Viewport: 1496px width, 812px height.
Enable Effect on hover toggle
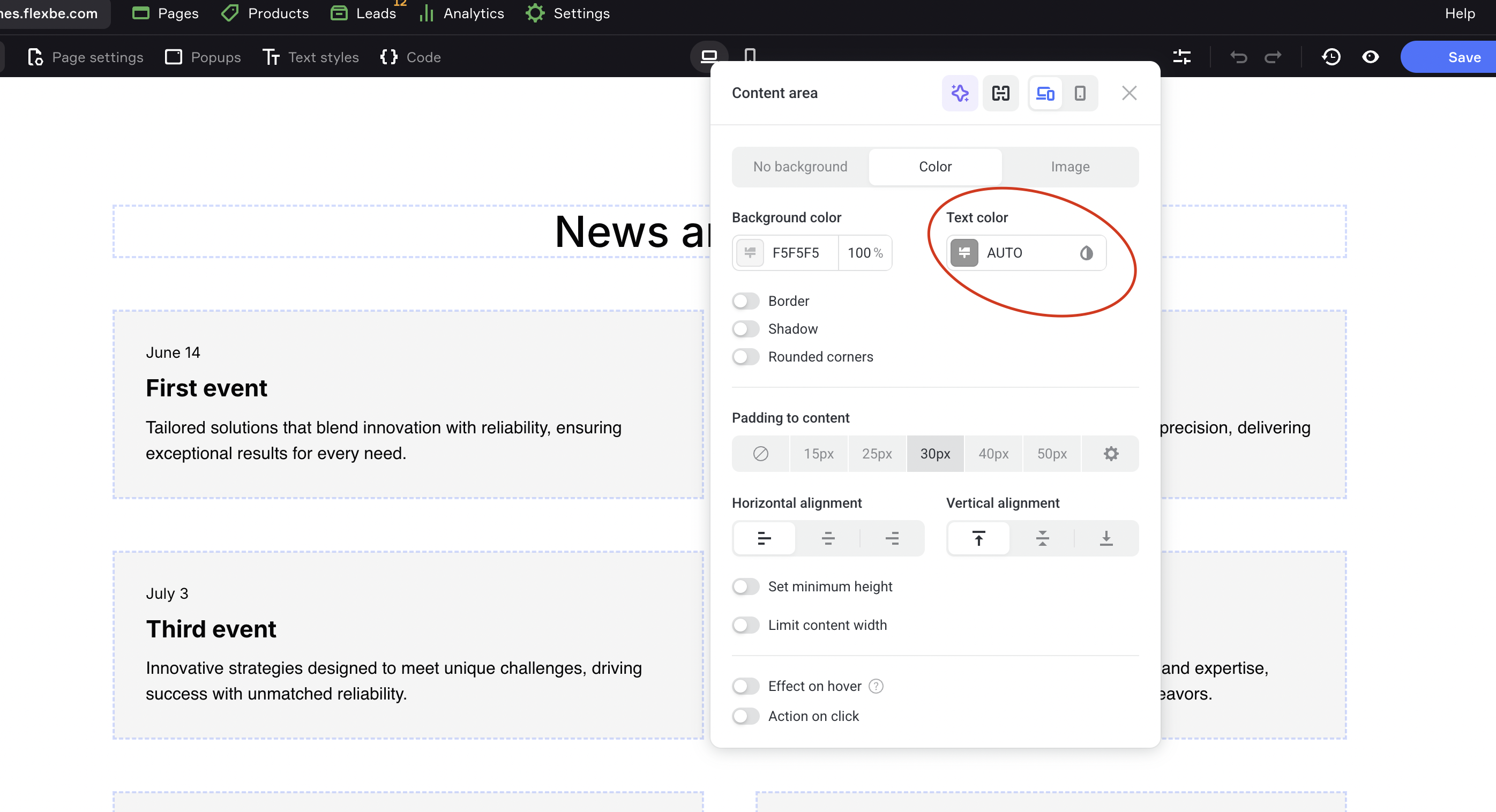(x=746, y=686)
